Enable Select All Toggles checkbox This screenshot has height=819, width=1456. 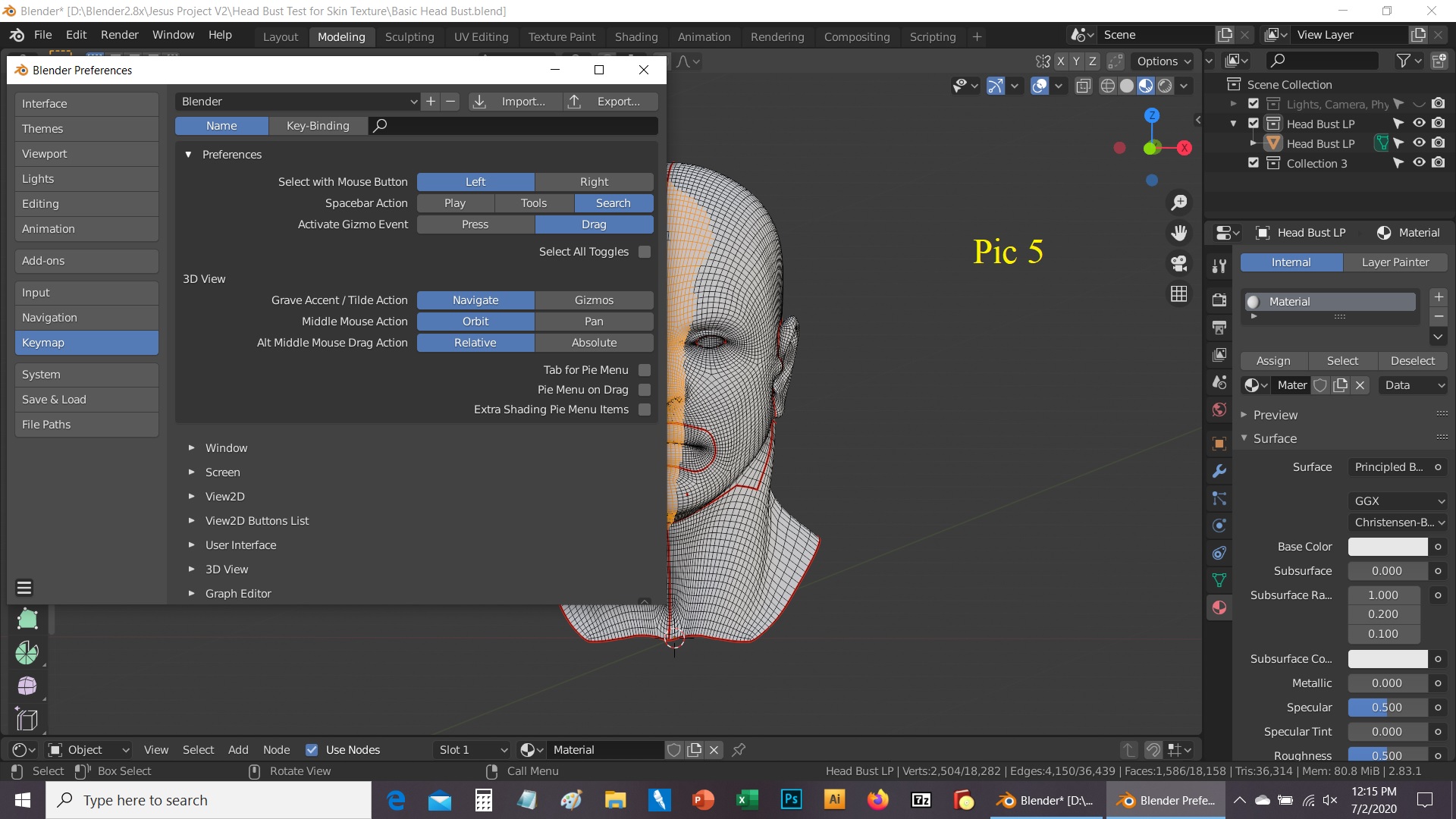(x=645, y=252)
